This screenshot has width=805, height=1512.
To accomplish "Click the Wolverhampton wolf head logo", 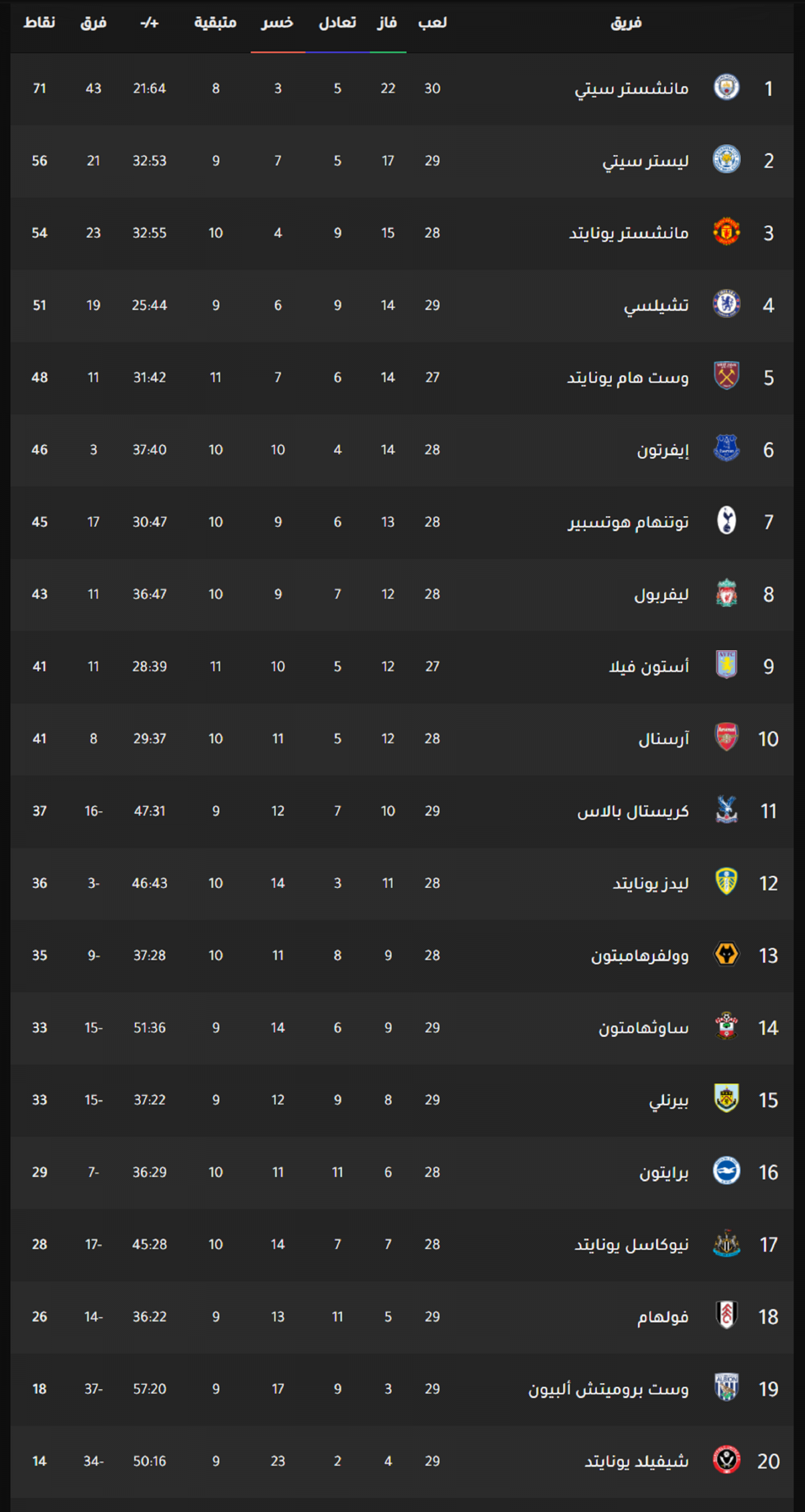I will coord(726,955).
